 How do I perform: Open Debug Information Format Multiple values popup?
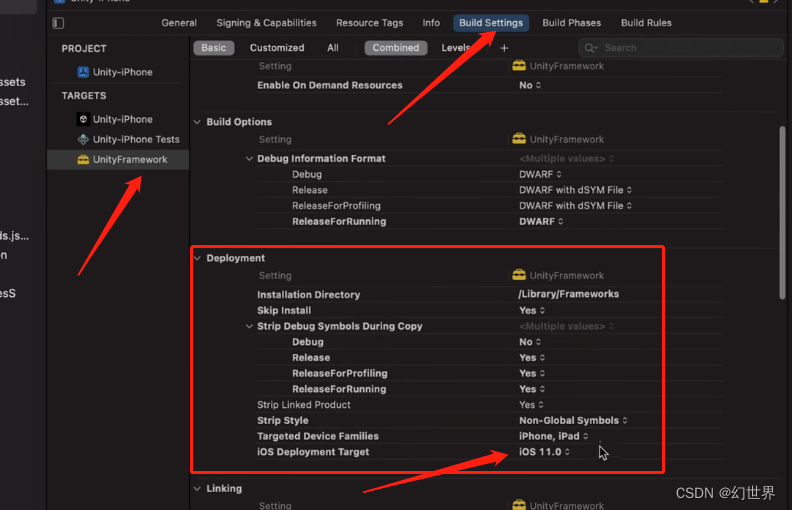pos(566,159)
